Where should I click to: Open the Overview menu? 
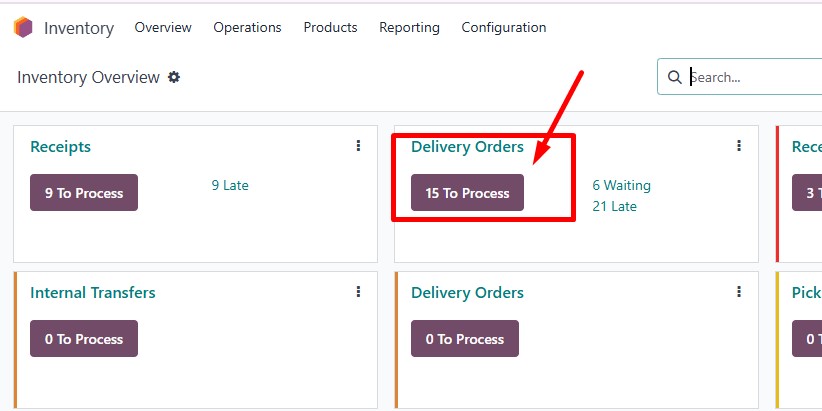coord(163,27)
